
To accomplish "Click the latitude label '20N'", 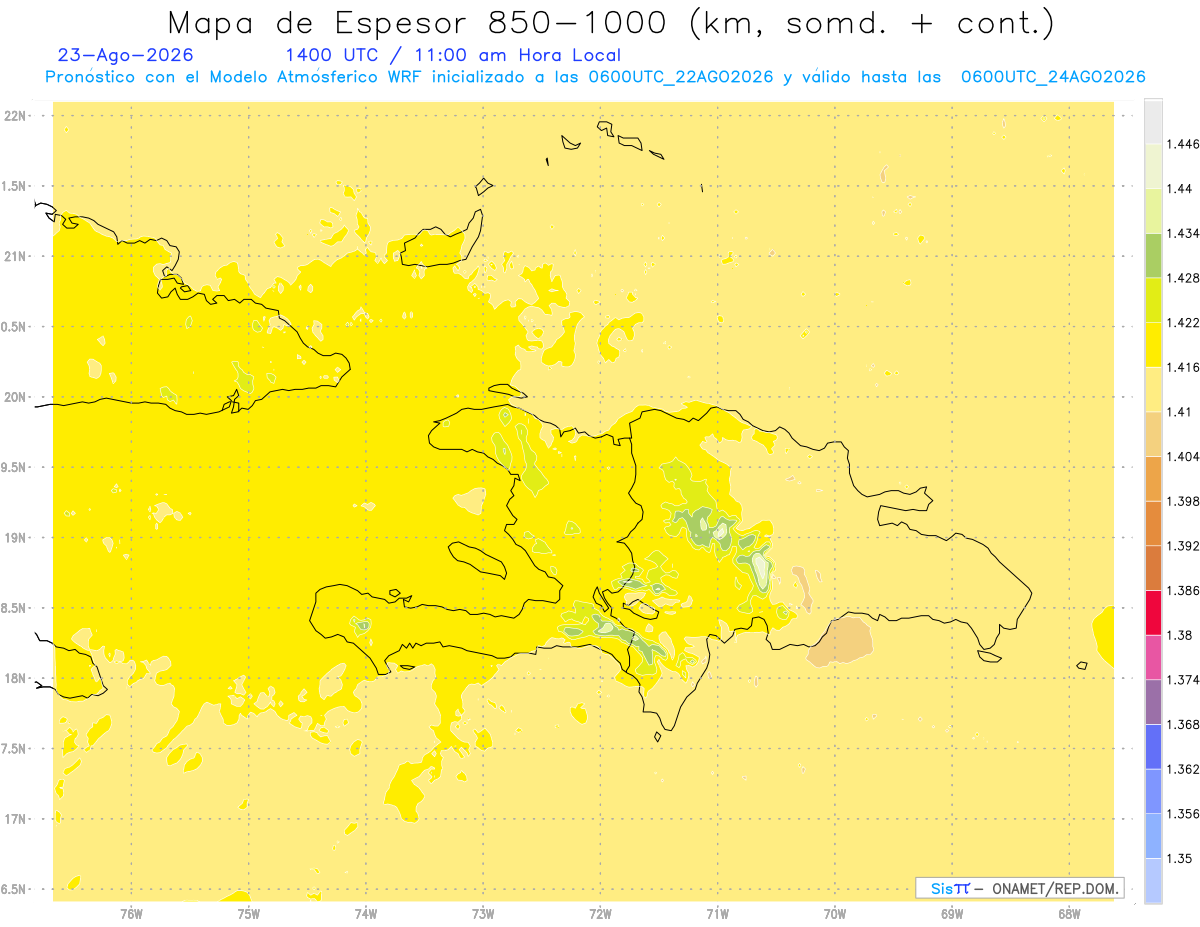I will coord(15,397).
